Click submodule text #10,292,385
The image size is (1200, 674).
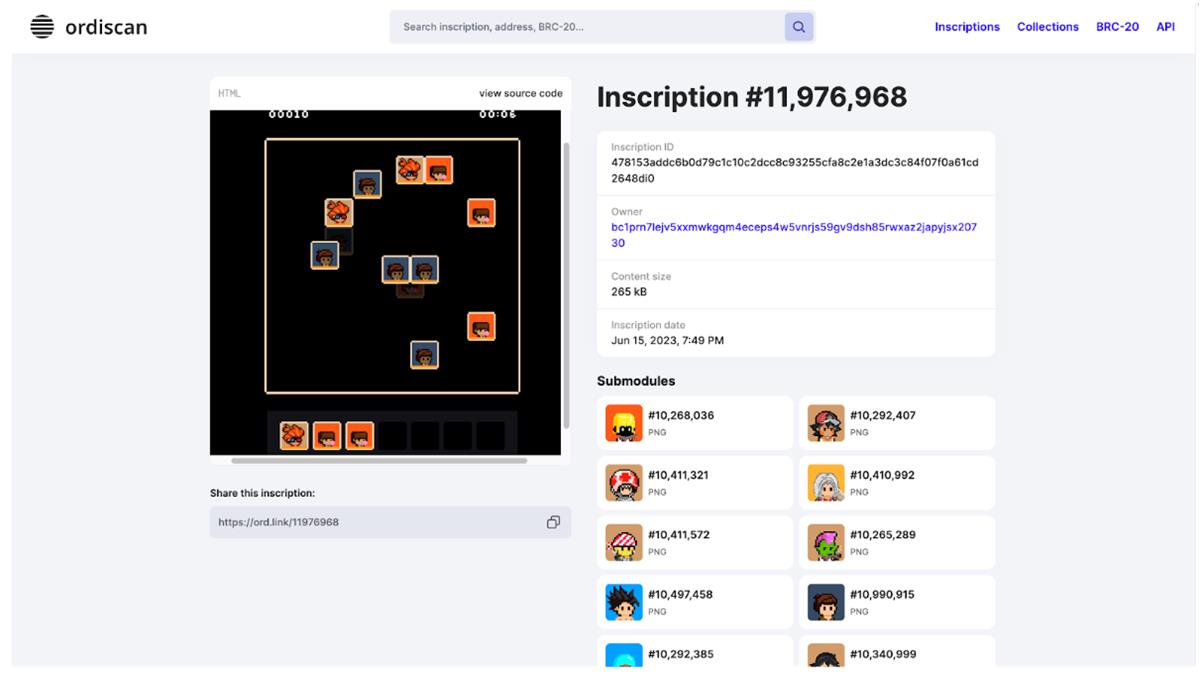coord(681,654)
